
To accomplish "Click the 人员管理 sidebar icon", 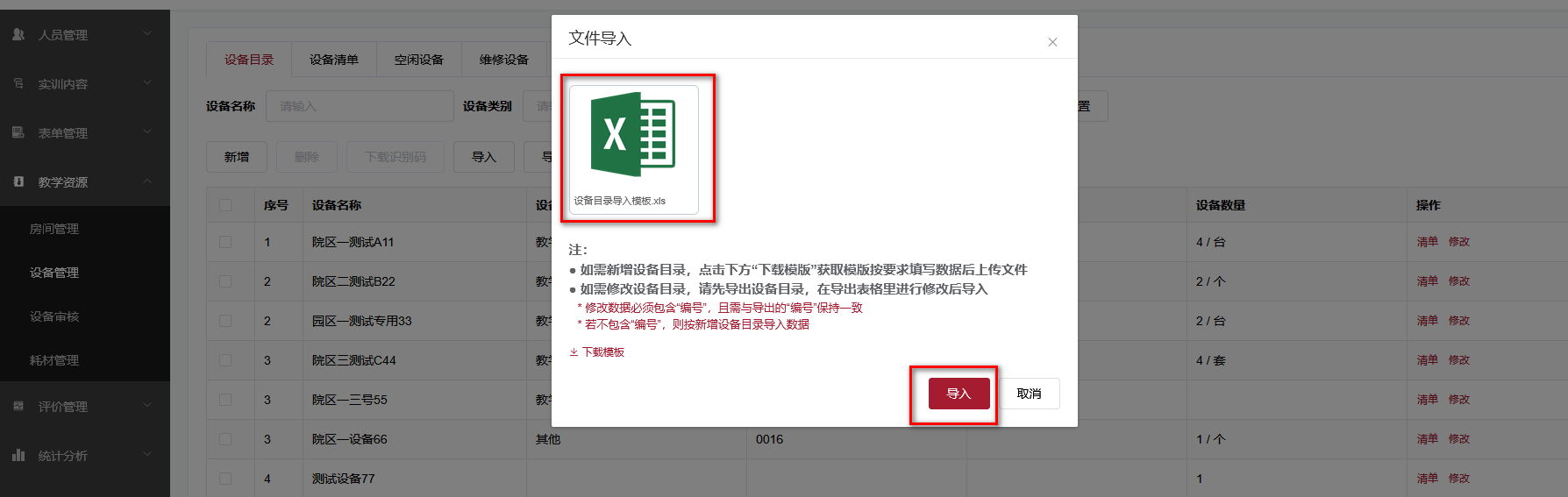I will click(18, 34).
